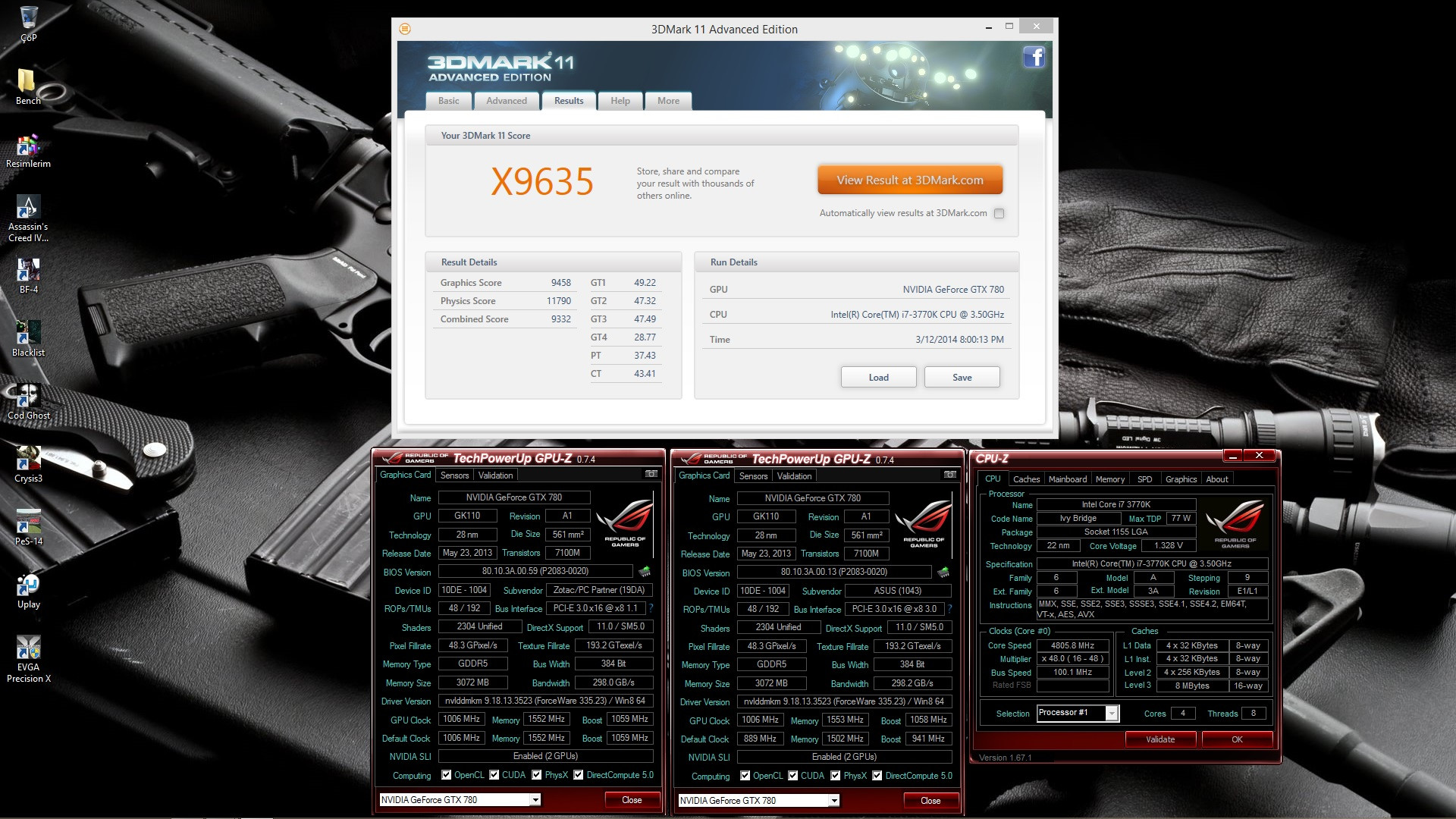Open the About tab in CPU-Z
The image size is (1456, 819).
1217,479
